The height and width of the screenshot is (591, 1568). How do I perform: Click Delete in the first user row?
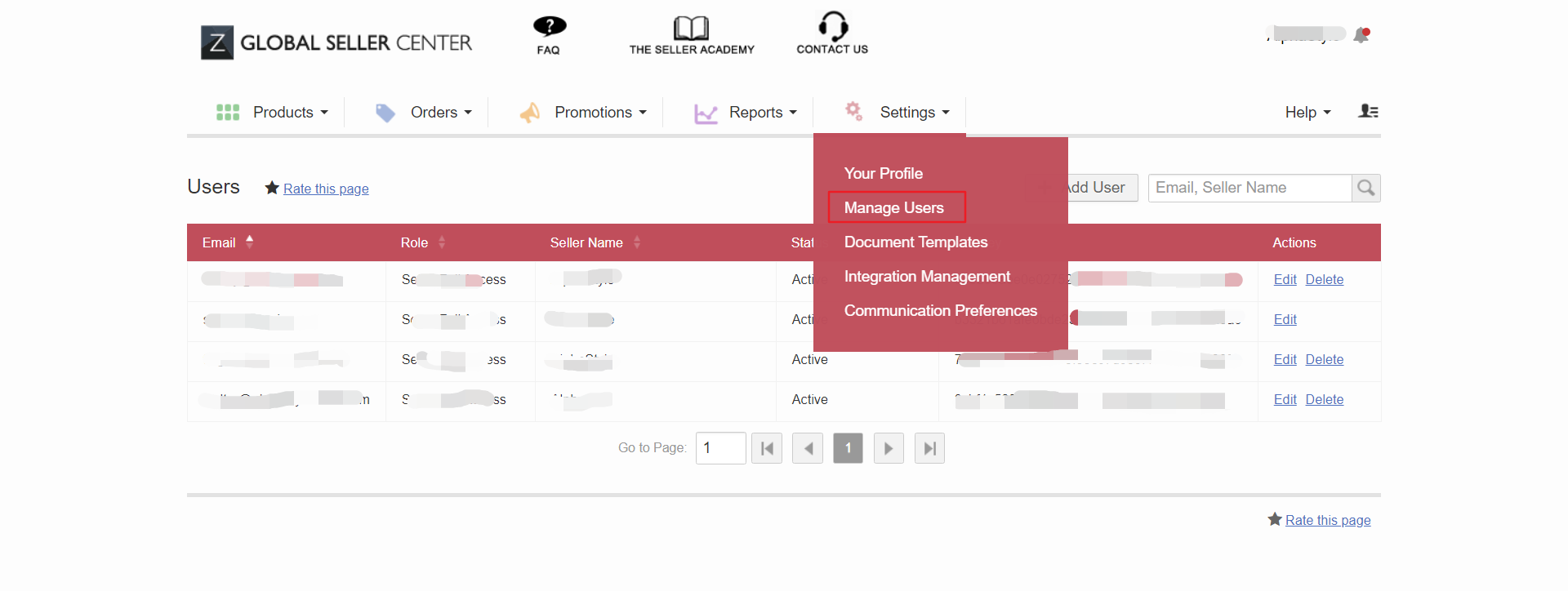1325,279
